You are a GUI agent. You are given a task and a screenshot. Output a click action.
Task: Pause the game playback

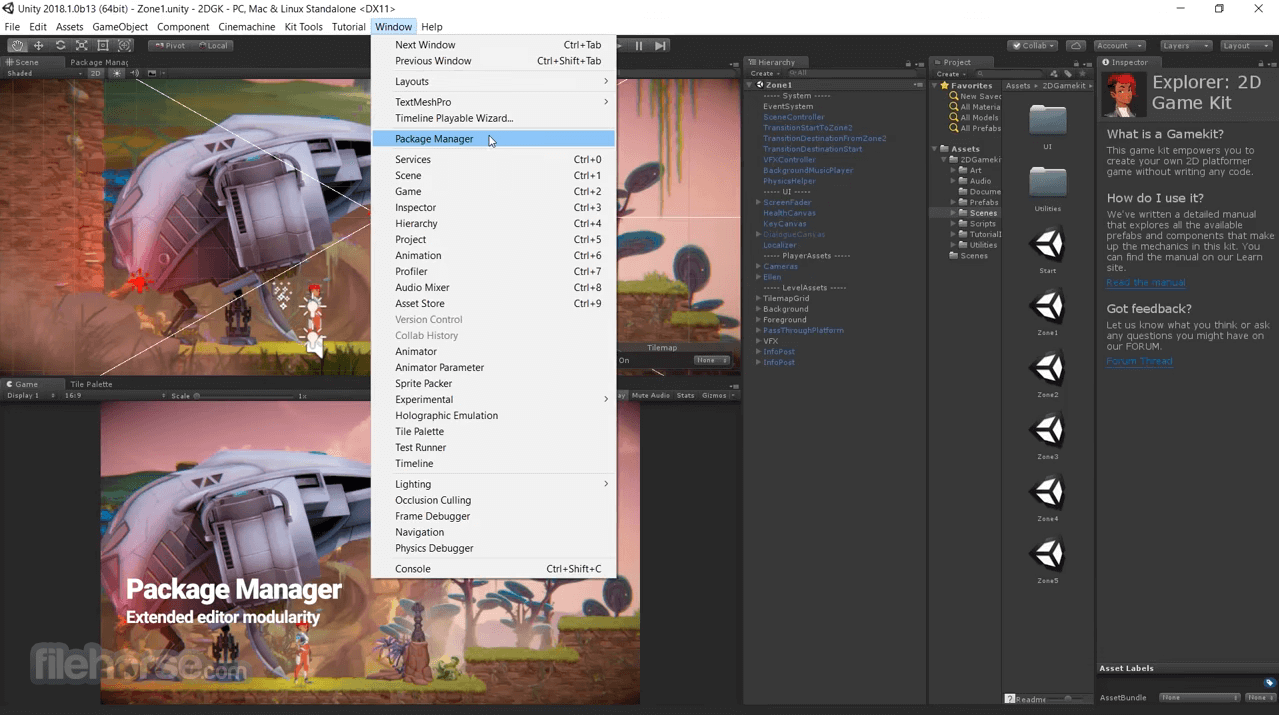[x=639, y=45]
